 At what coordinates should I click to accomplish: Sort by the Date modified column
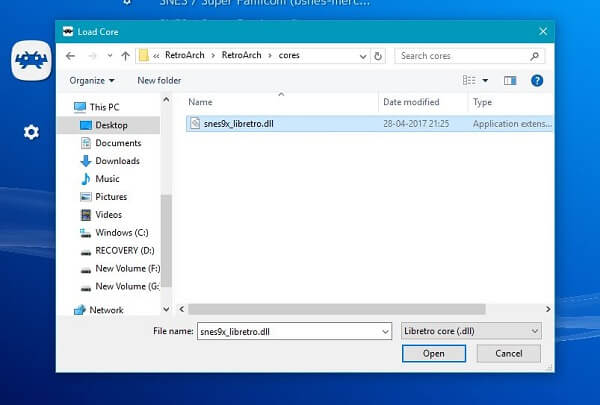point(411,102)
